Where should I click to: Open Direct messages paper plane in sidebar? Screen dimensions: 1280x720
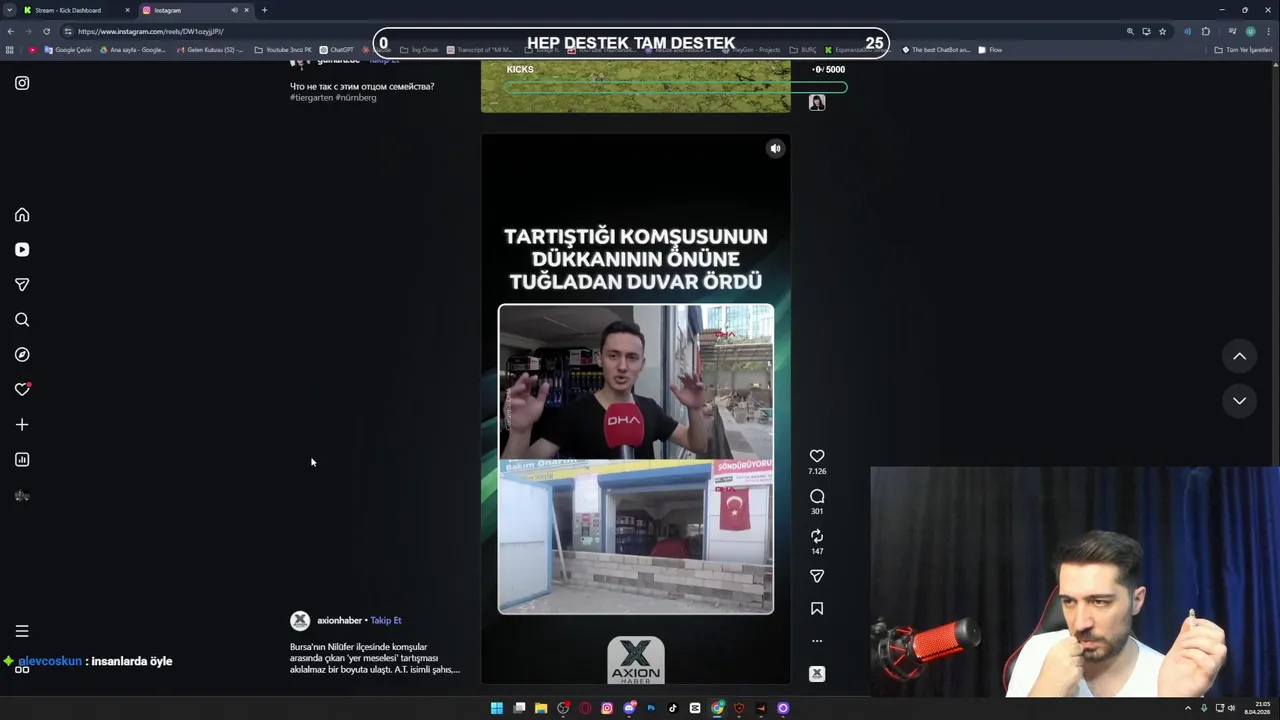pos(22,285)
